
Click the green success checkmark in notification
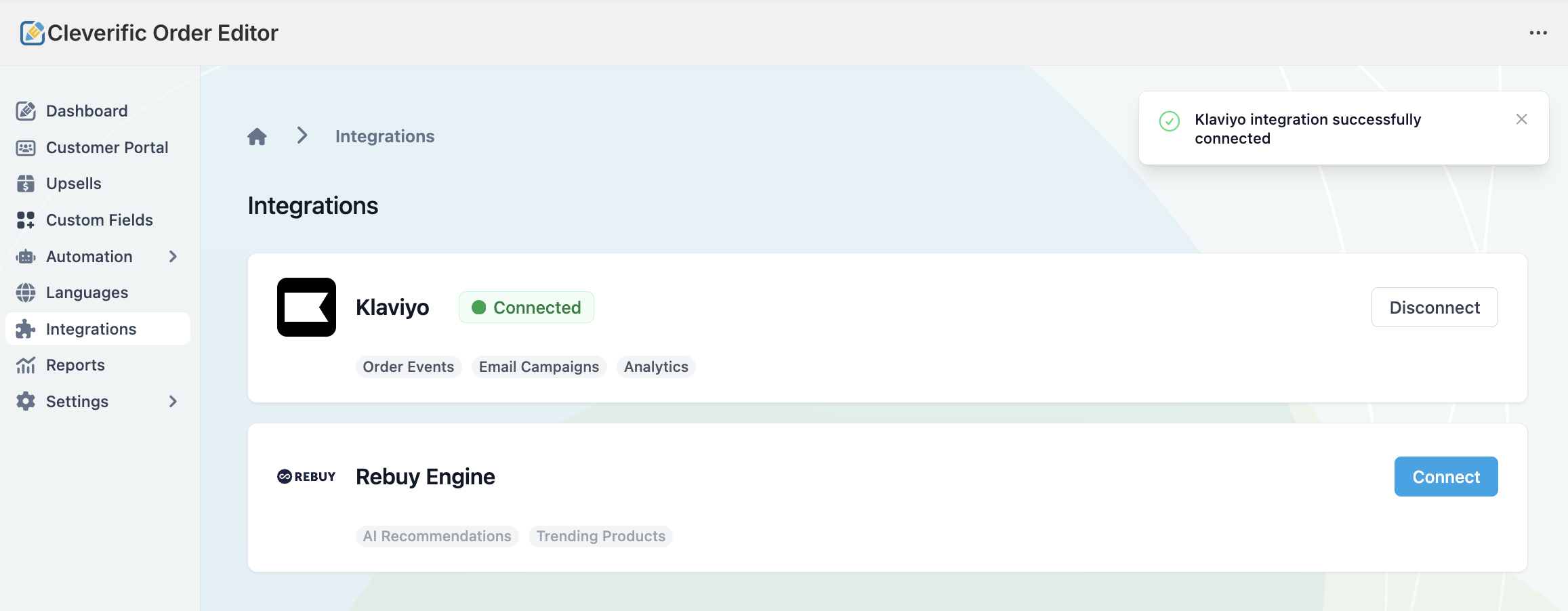pos(1170,121)
